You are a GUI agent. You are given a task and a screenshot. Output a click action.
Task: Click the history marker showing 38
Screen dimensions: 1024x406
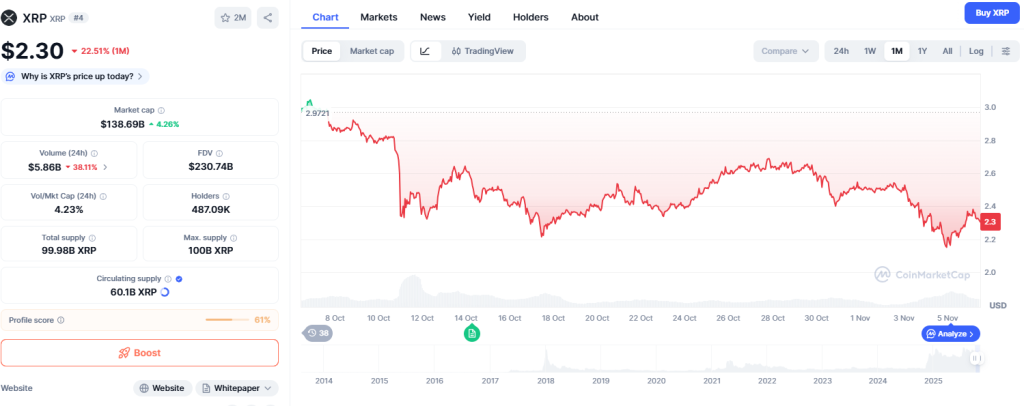pyautogui.click(x=318, y=333)
